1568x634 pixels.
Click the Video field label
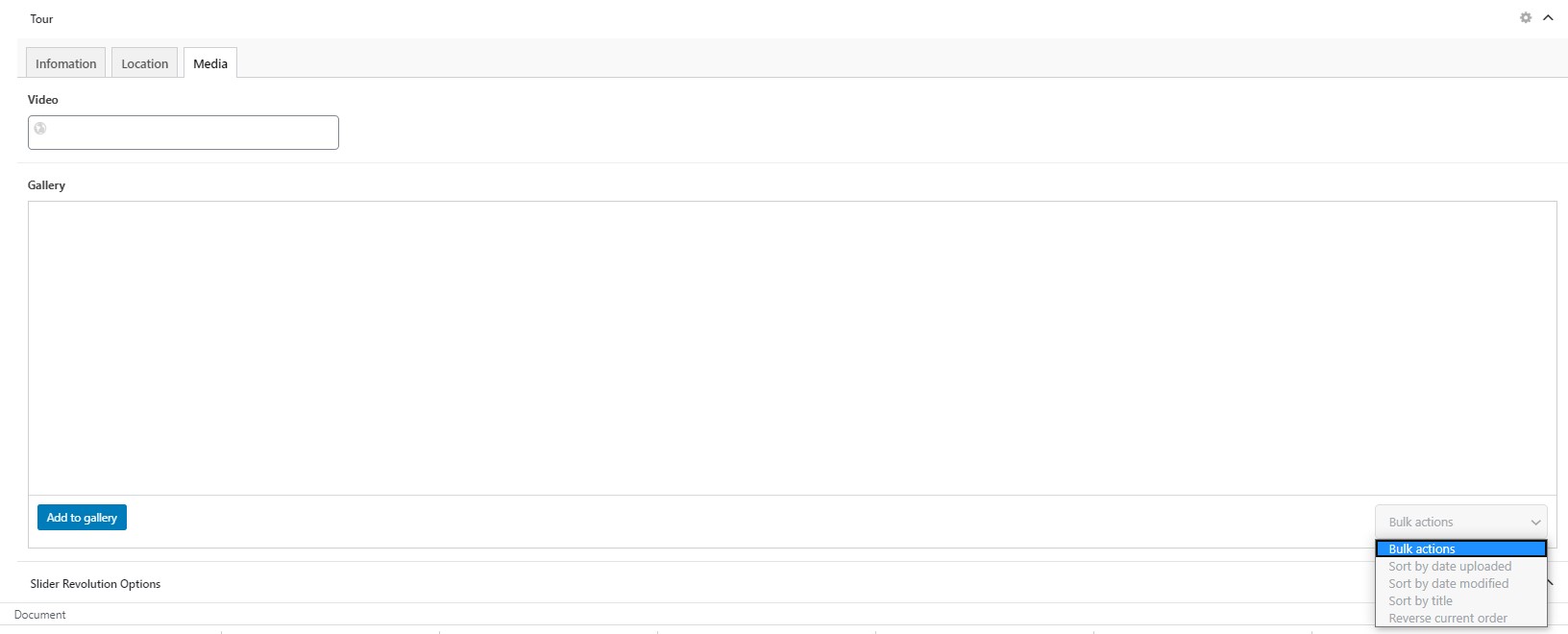[43, 100]
